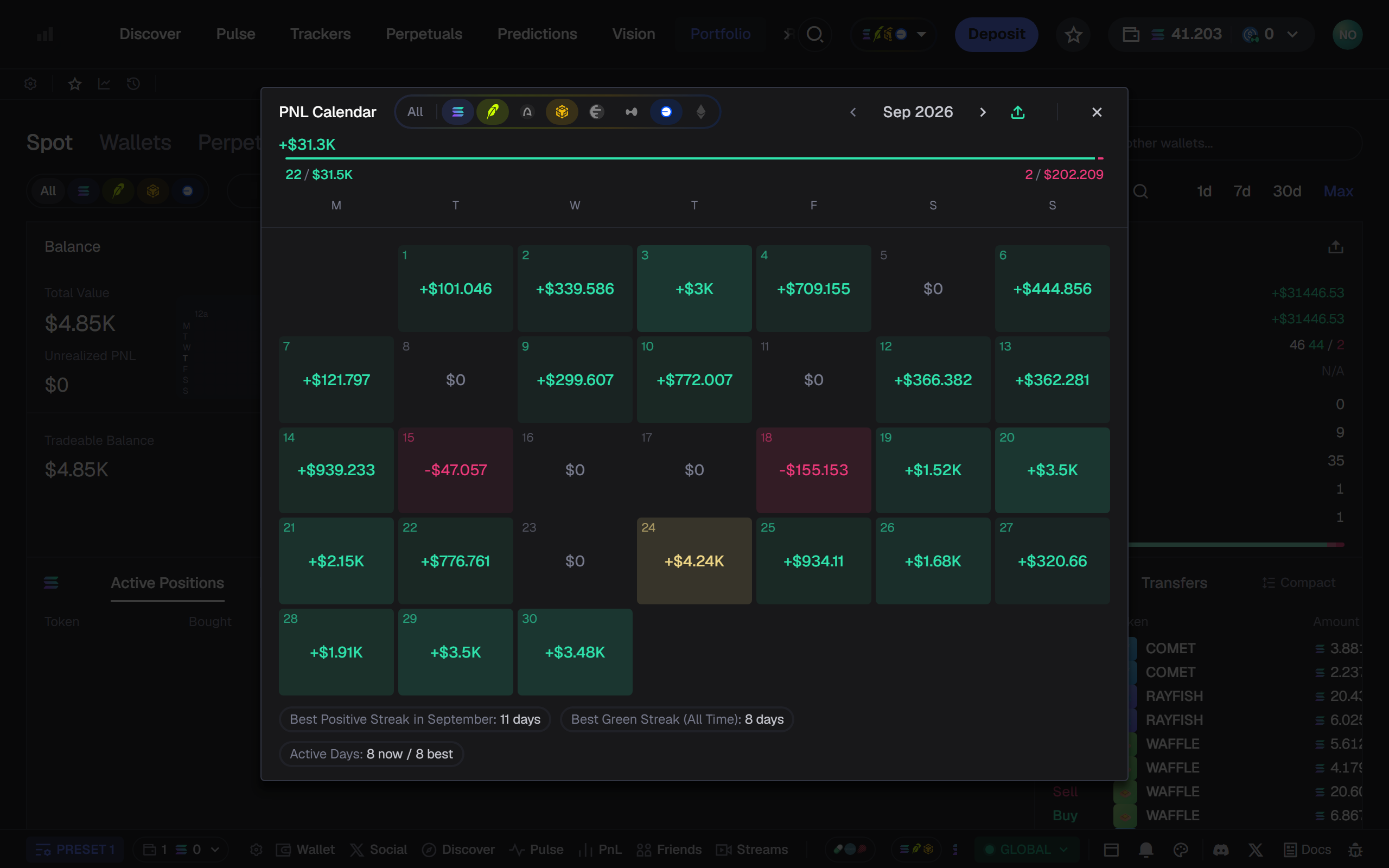This screenshot has height=868, width=1389.
Task: Click Best Positive Streak in September badge
Action: [x=415, y=719]
